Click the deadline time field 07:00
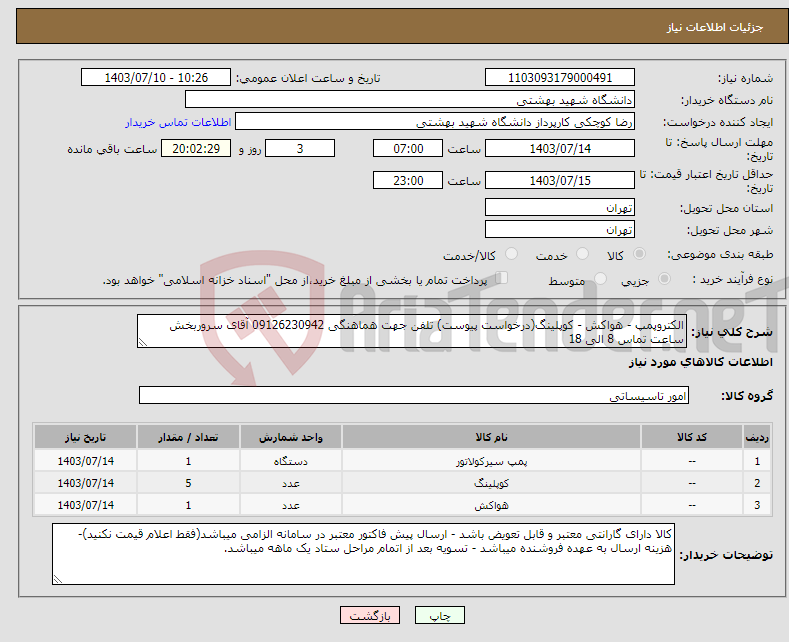The width and height of the screenshot is (789, 642). pyautogui.click(x=408, y=148)
